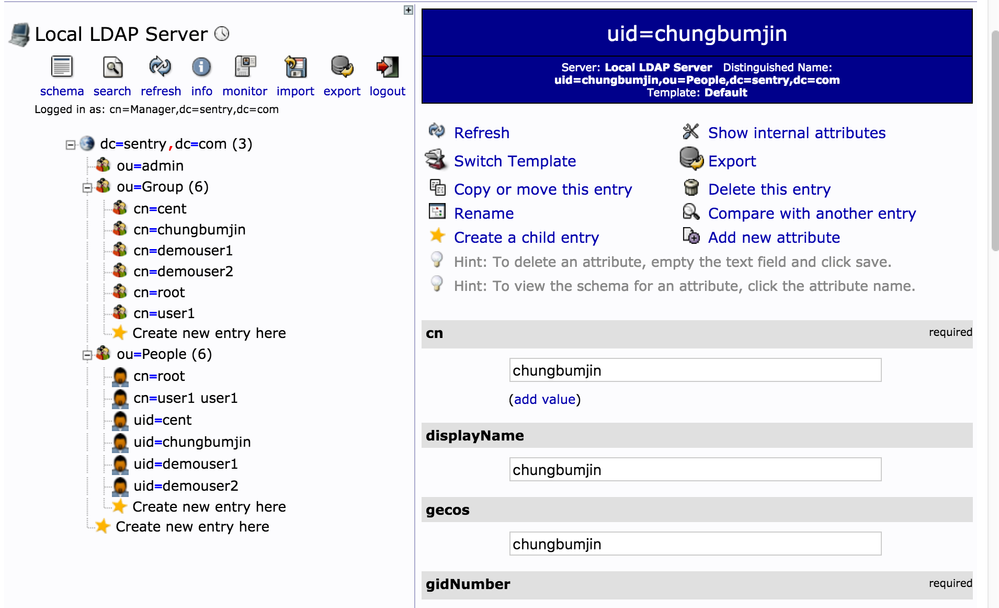The image size is (999, 608).
Task: Click the gecos value input field
Action: point(695,544)
